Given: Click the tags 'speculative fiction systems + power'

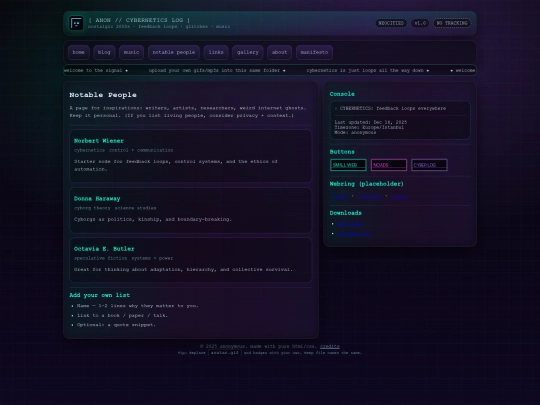Looking at the screenshot, I should (123, 258).
